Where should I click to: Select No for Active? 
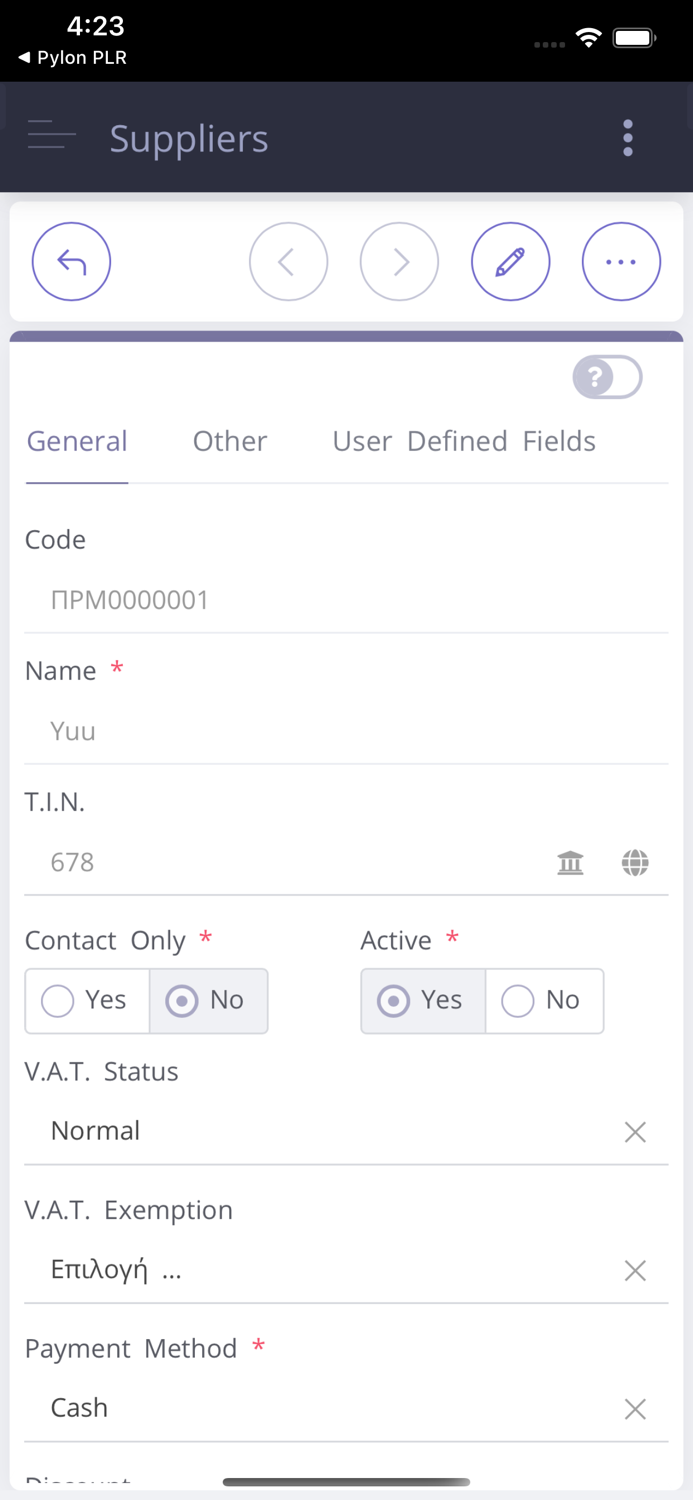click(x=544, y=1000)
